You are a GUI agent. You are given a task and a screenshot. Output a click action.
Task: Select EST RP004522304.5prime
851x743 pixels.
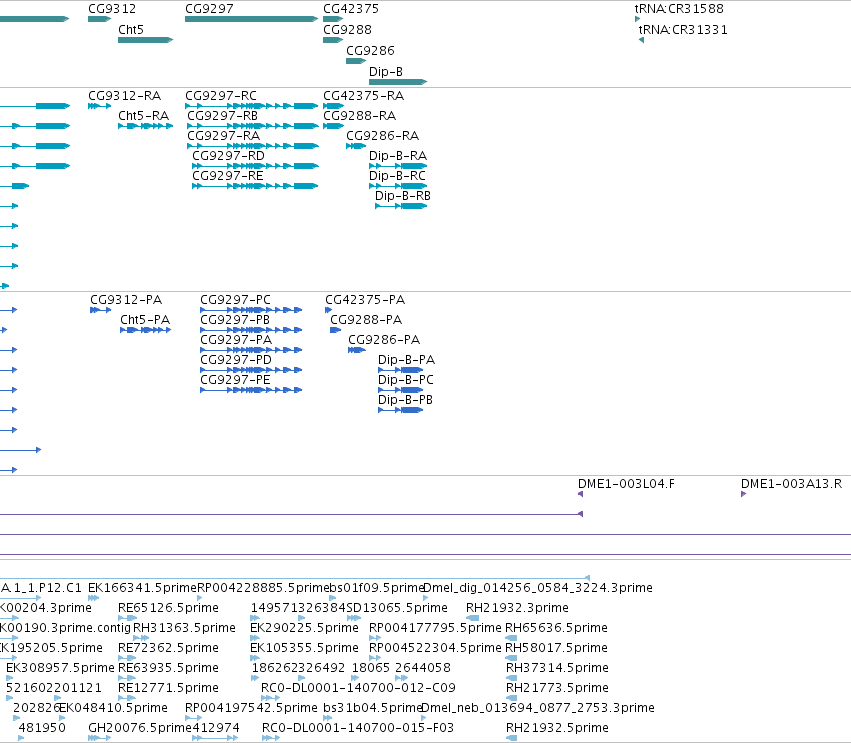click(435, 648)
